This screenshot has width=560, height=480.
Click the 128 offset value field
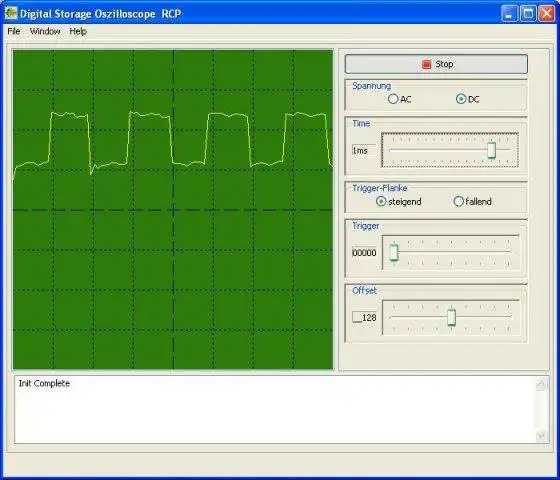pyautogui.click(x=364, y=318)
